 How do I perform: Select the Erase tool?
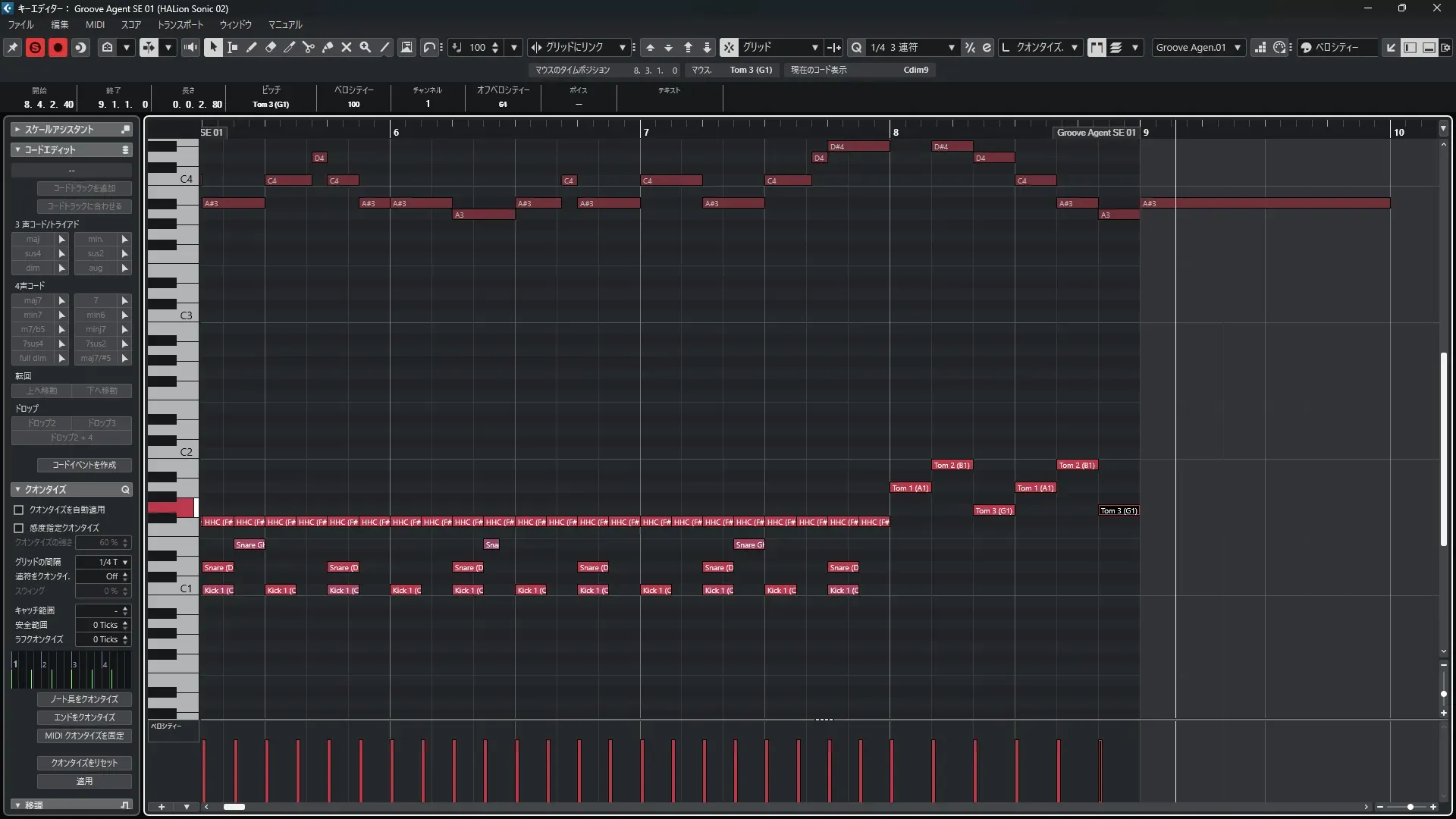[x=271, y=47]
